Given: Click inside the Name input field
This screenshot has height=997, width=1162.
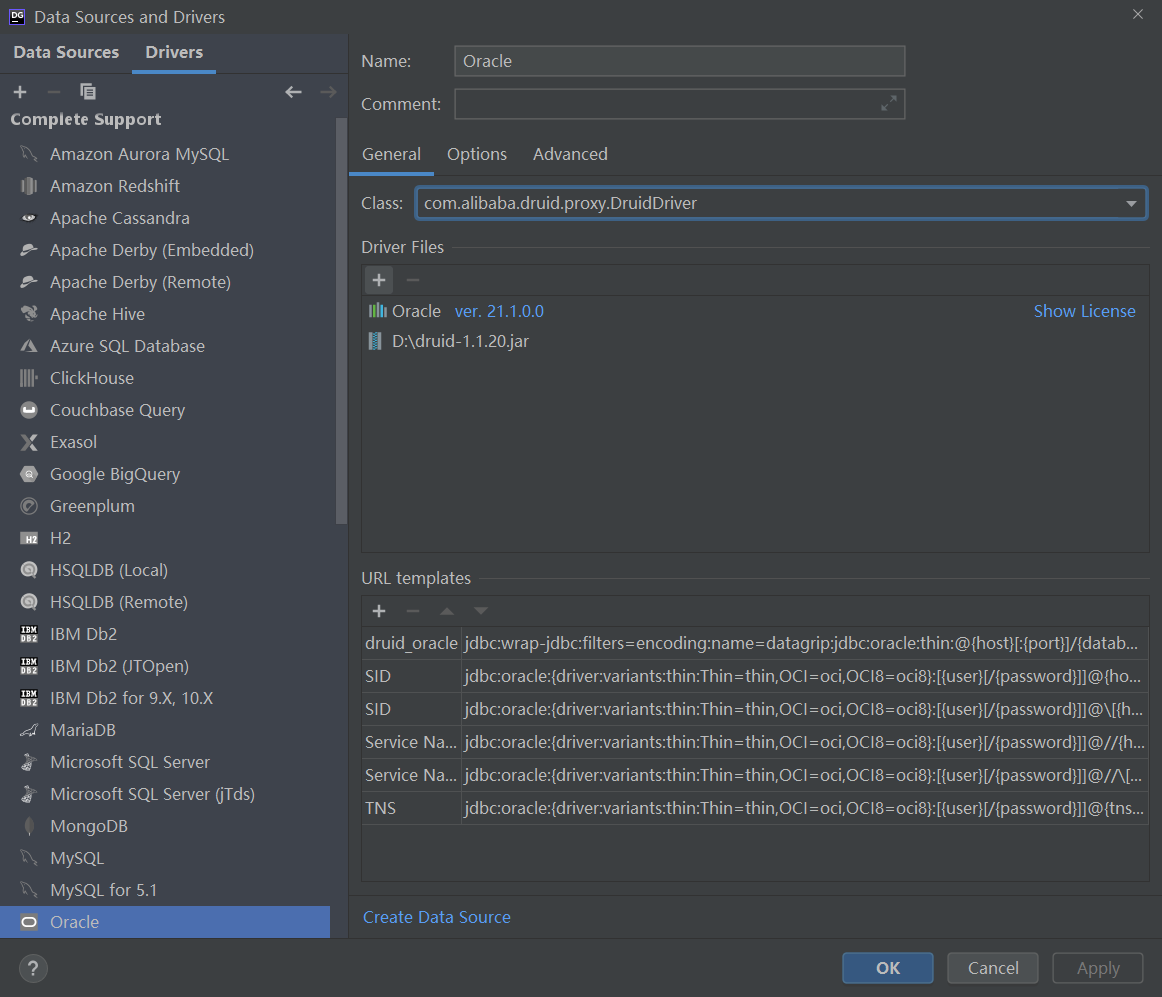Looking at the screenshot, I should 680,61.
